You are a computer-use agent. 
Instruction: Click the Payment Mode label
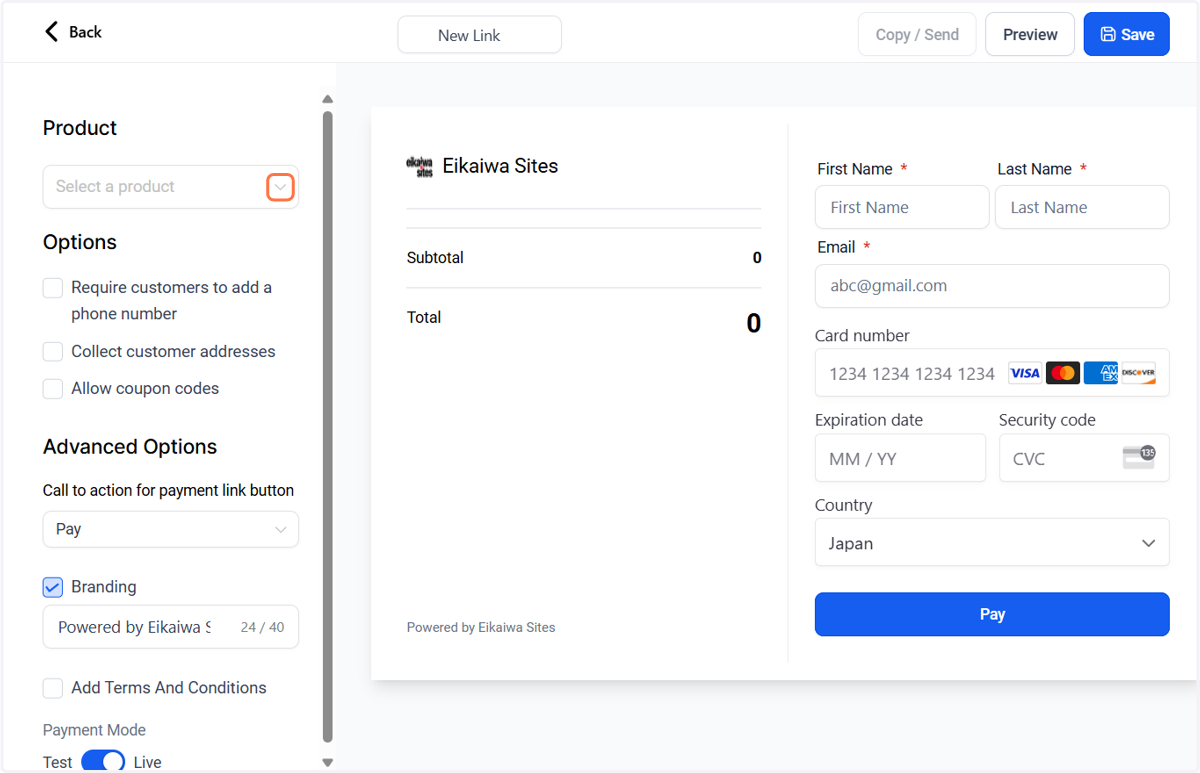pos(94,730)
